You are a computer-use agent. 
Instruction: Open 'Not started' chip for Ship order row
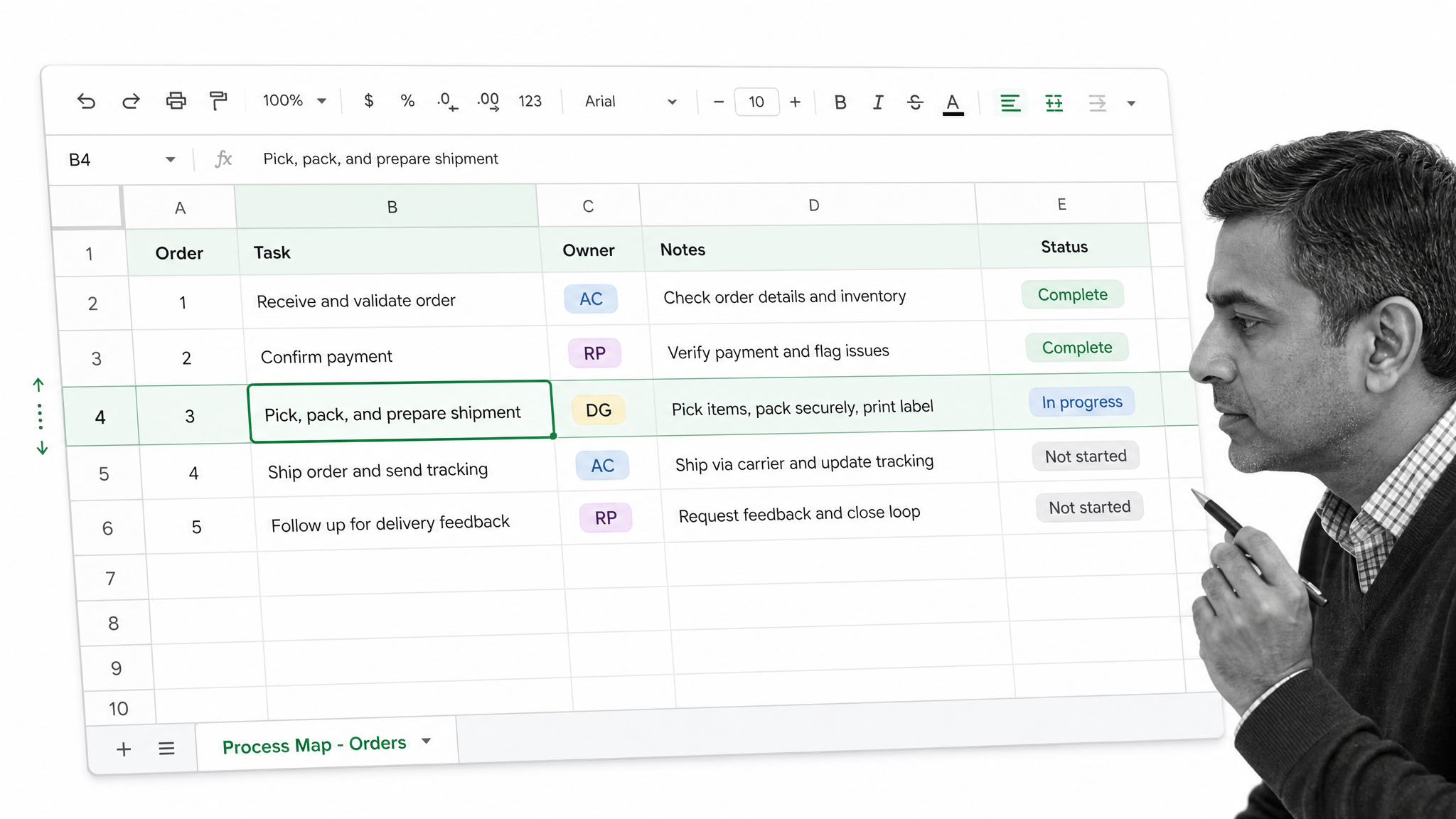click(x=1086, y=456)
